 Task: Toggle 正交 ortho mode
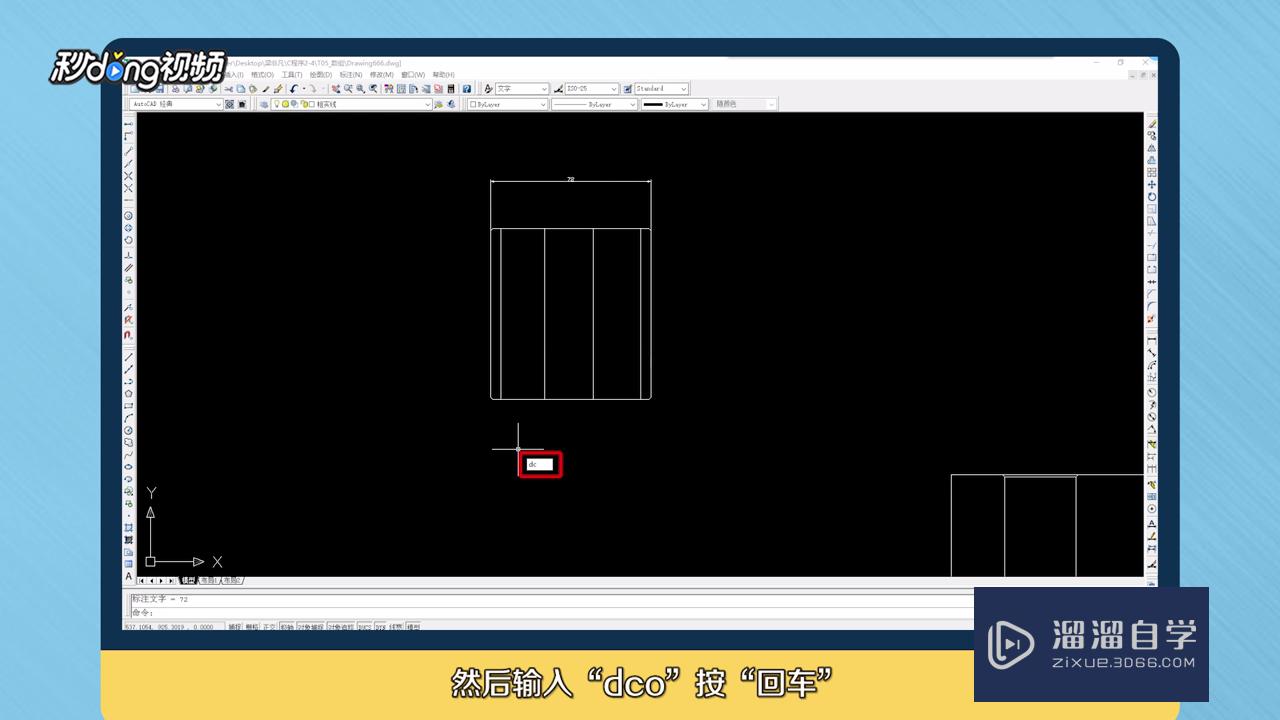click(x=269, y=627)
